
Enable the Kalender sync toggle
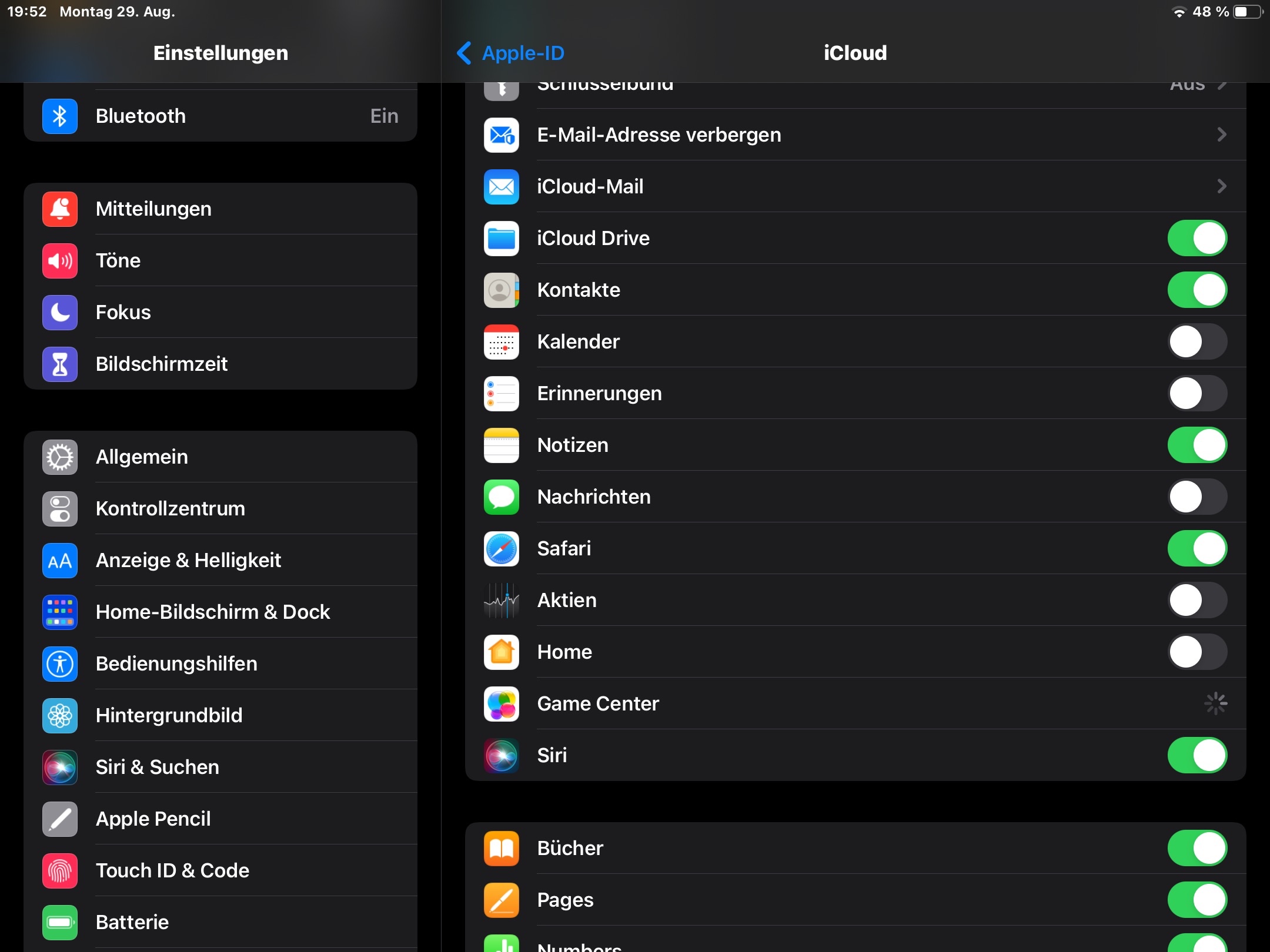click(x=1197, y=341)
